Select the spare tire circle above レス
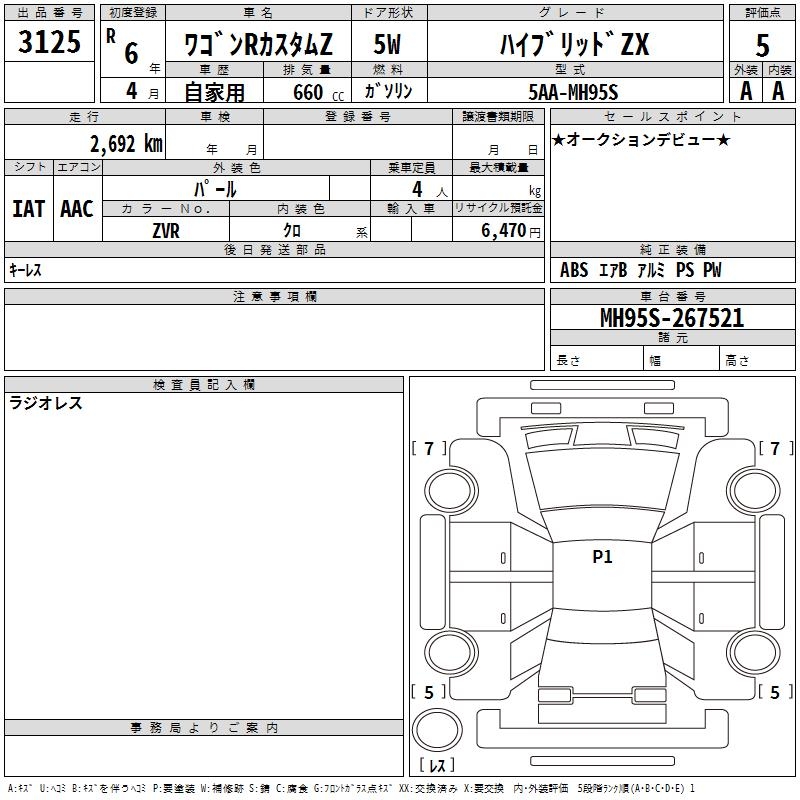This screenshot has height=800, width=800. tap(437, 730)
